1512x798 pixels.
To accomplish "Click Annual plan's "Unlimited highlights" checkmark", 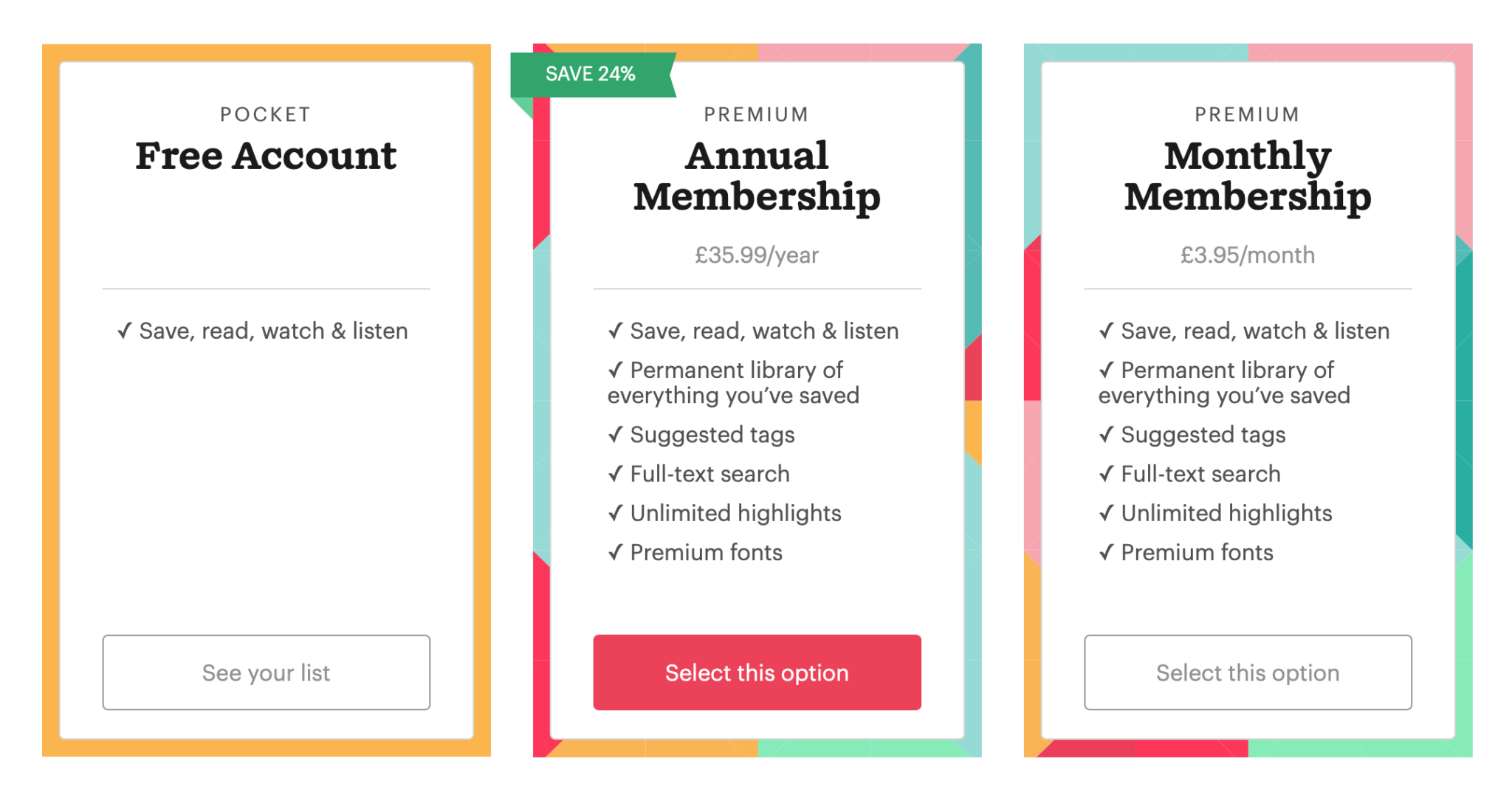I will (x=616, y=513).
